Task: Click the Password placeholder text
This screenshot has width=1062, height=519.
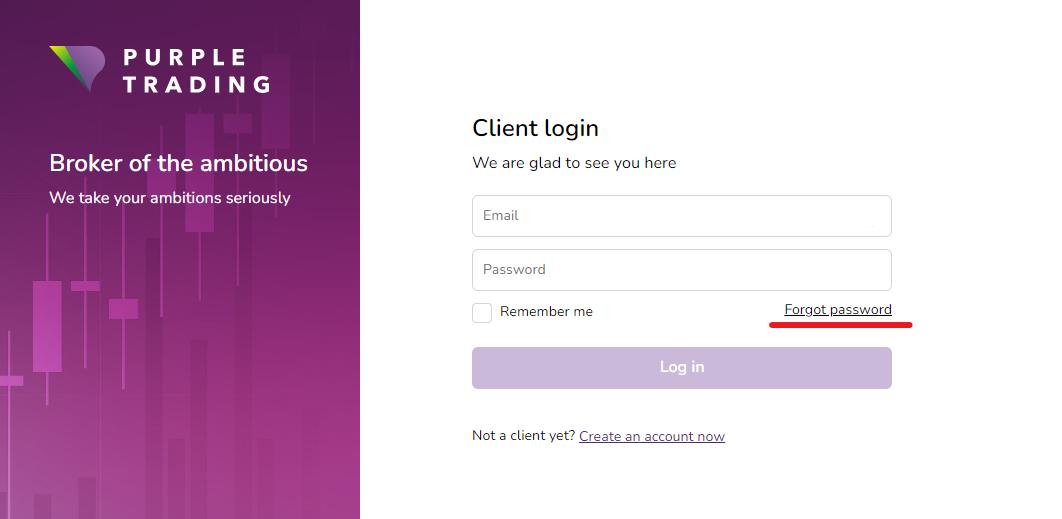Action: pyautogui.click(x=514, y=270)
